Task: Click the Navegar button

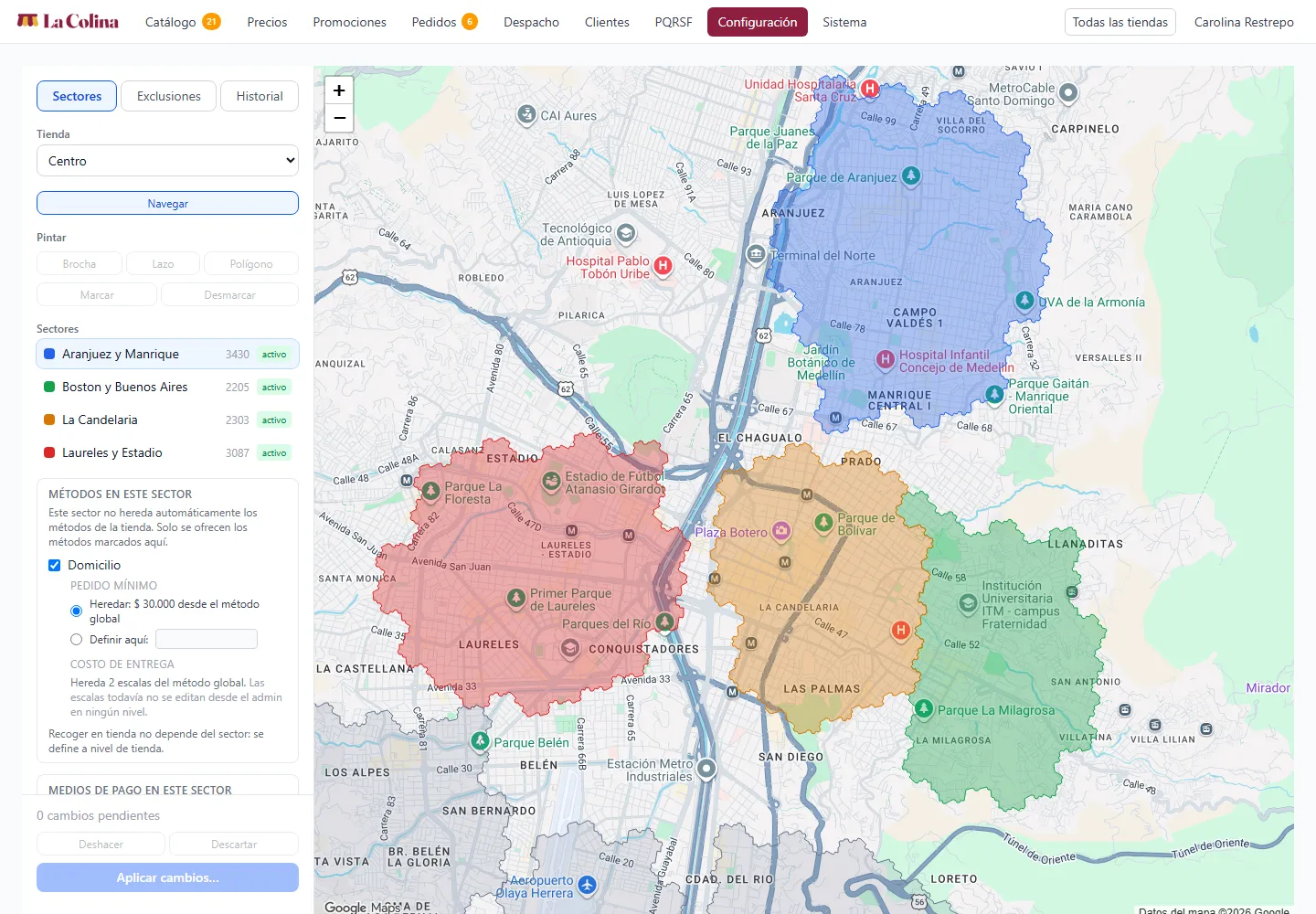Action: click(x=168, y=203)
